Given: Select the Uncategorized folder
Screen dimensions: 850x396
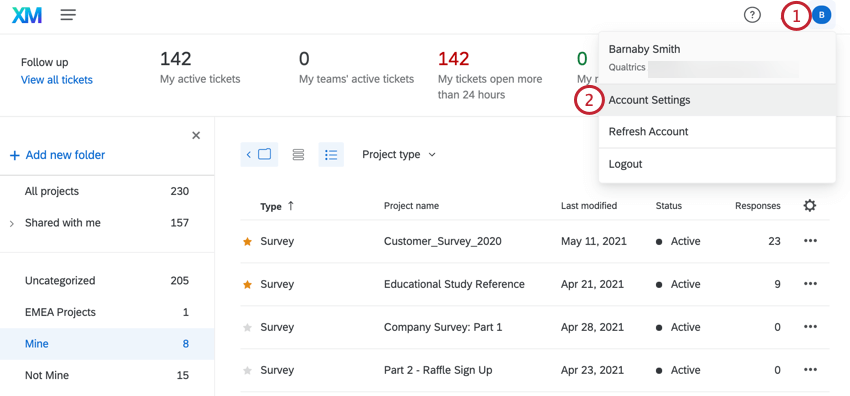Looking at the screenshot, I should click(107, 281).
